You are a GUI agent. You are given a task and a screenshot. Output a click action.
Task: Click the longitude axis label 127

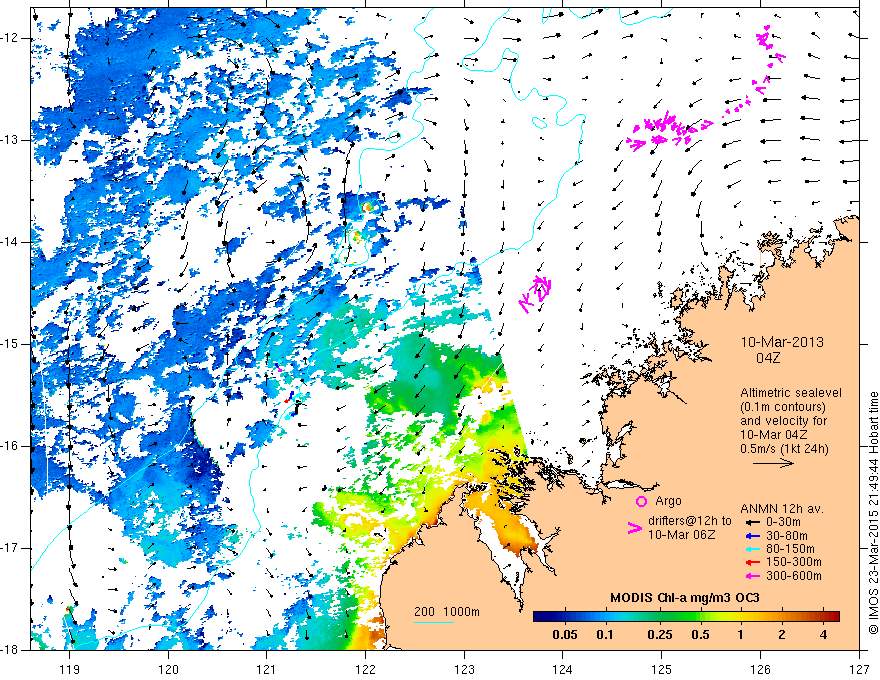click(x=859, y=669)
